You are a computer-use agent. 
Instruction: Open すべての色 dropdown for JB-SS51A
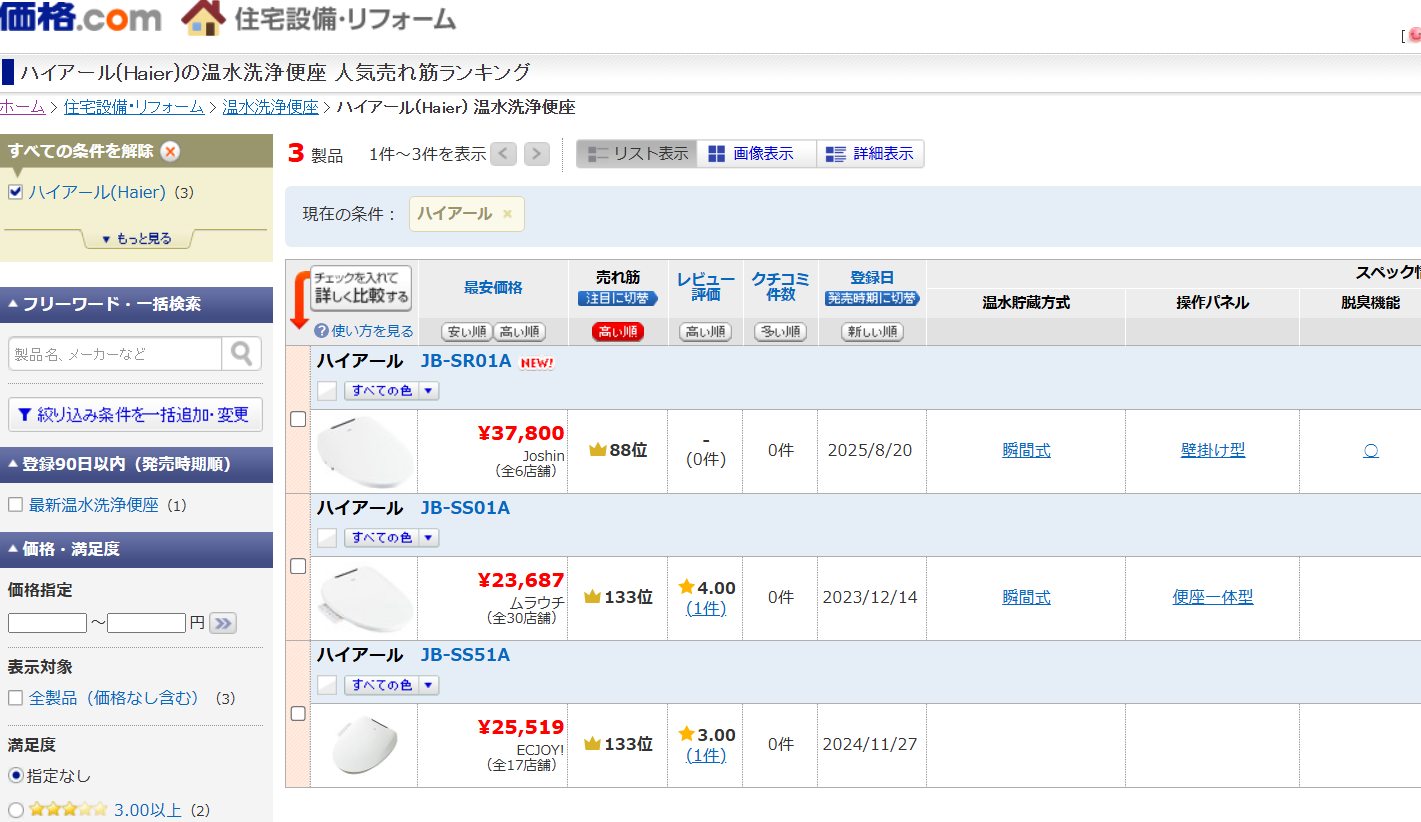392,685
